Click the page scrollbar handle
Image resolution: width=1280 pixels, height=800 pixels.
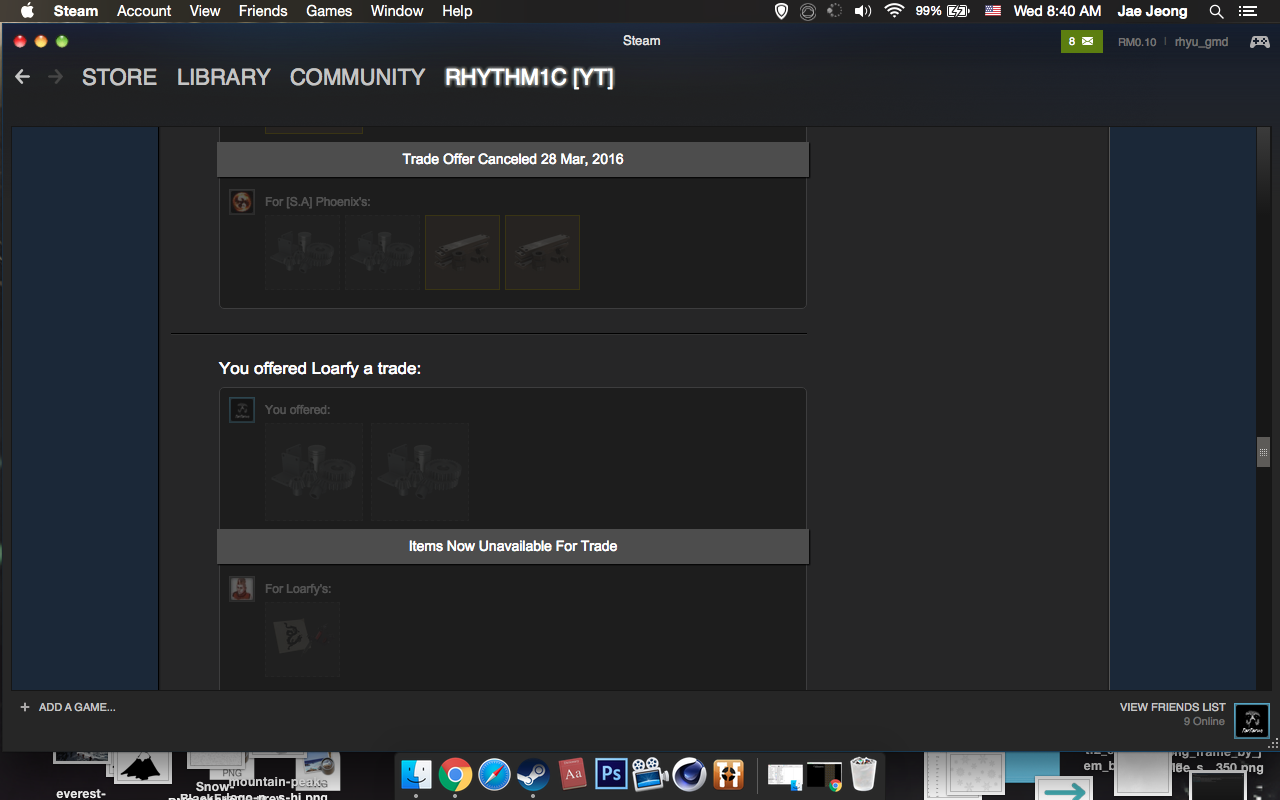[1263, 452]
